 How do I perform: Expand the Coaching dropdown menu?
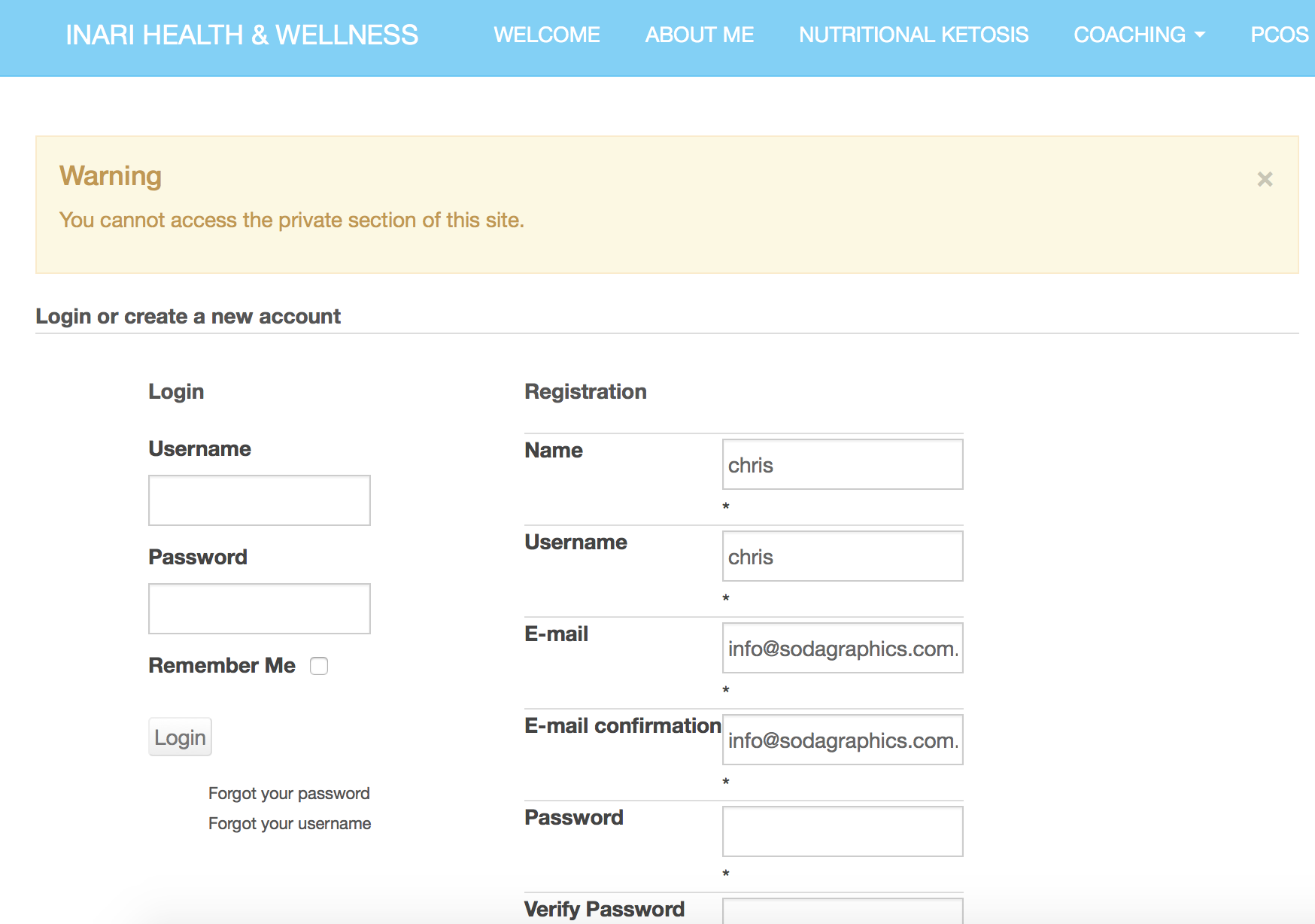(1139, 35)
